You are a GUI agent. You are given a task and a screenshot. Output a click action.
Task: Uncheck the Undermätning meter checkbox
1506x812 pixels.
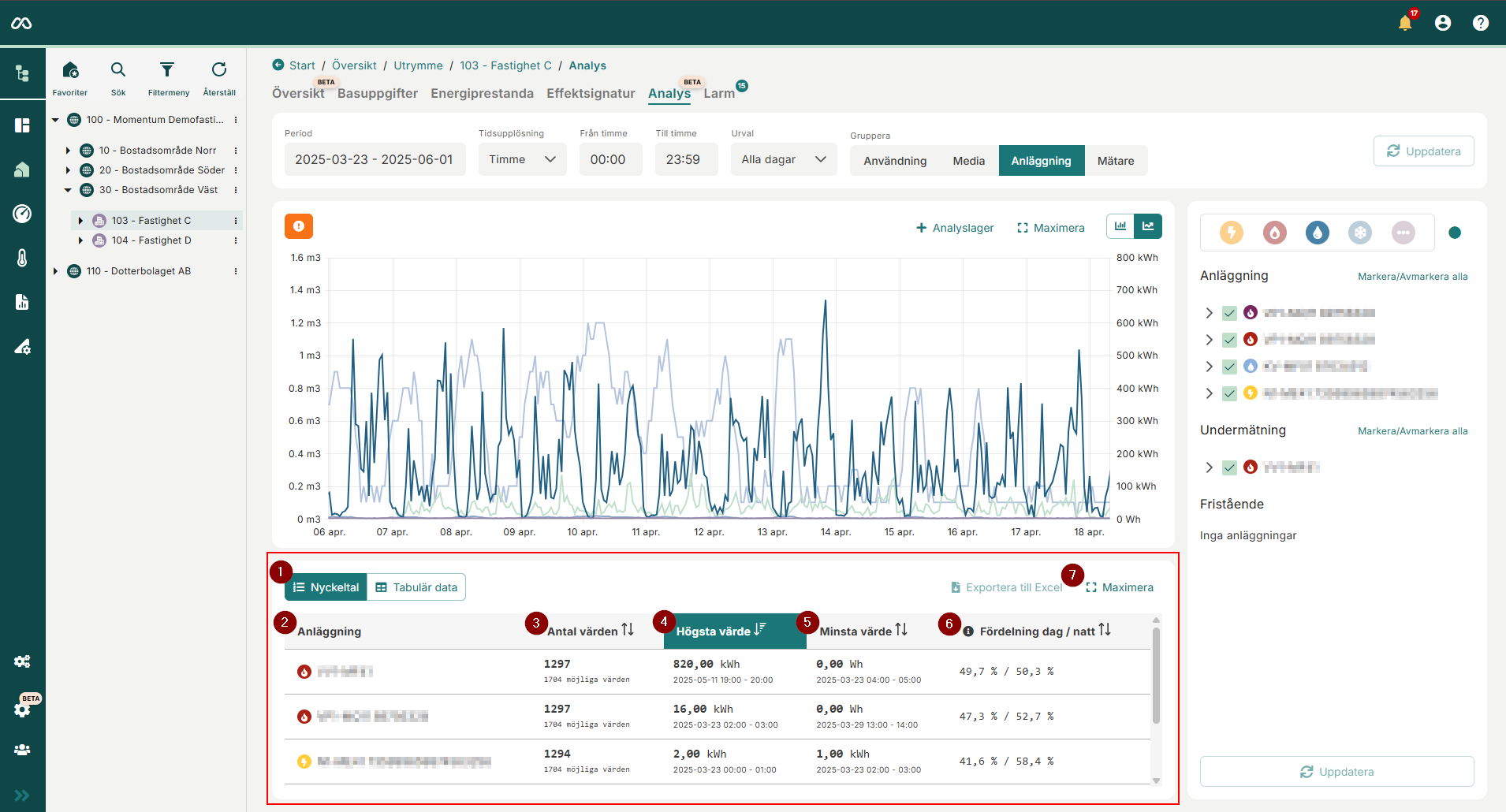pos(1229,467)
